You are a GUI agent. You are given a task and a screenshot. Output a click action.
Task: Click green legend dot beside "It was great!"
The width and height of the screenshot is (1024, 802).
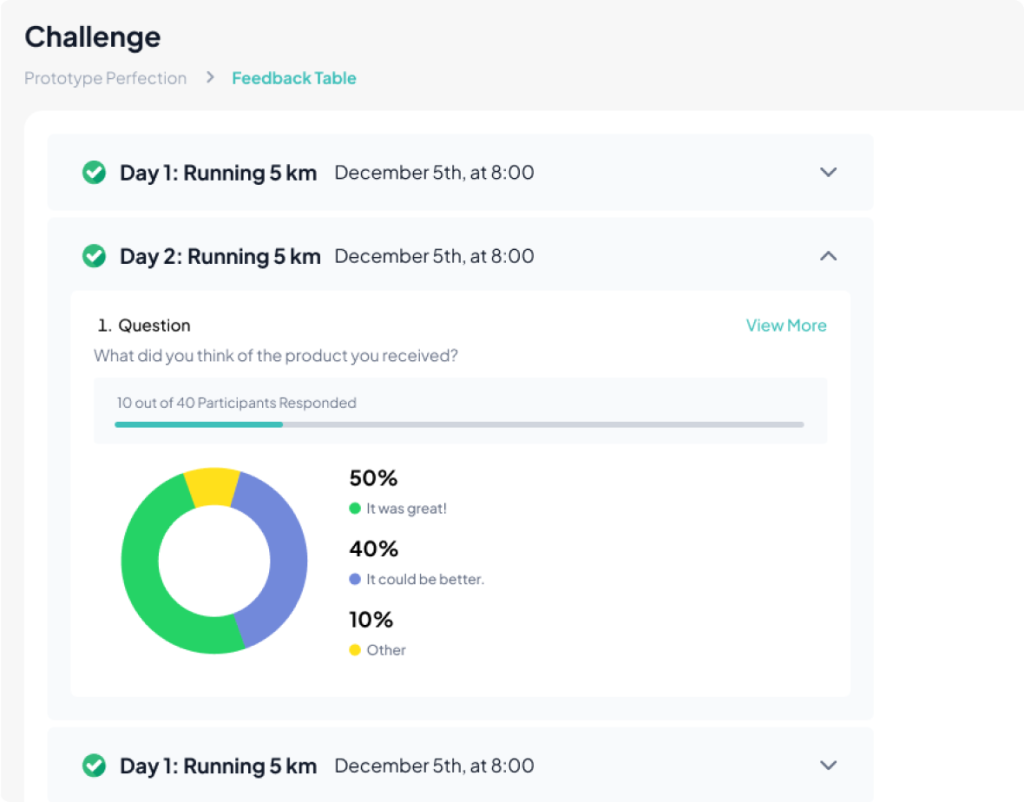pyautogui.click(x=355, y=508)
